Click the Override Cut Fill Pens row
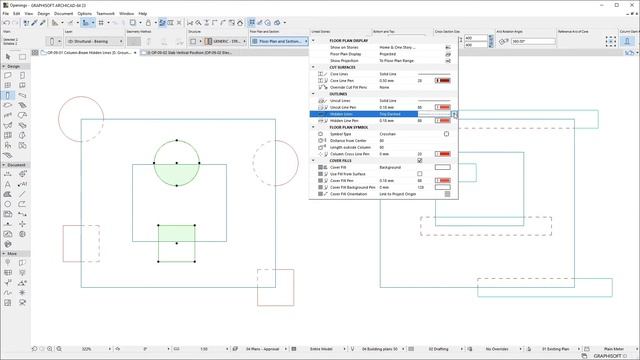This screenshot has width=640, height=360. pos(384,87)
